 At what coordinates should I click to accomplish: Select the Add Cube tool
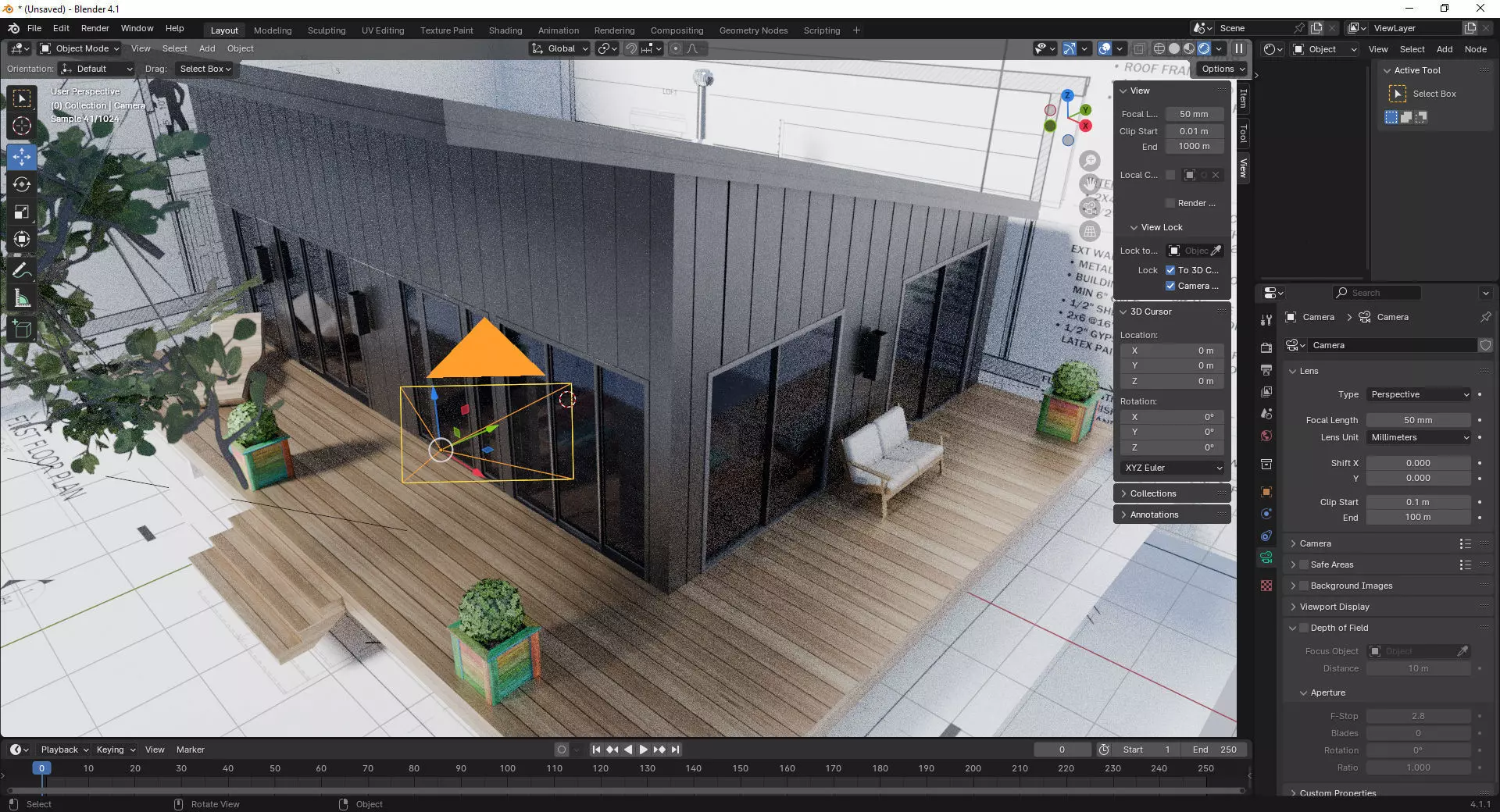pos(22,329)
